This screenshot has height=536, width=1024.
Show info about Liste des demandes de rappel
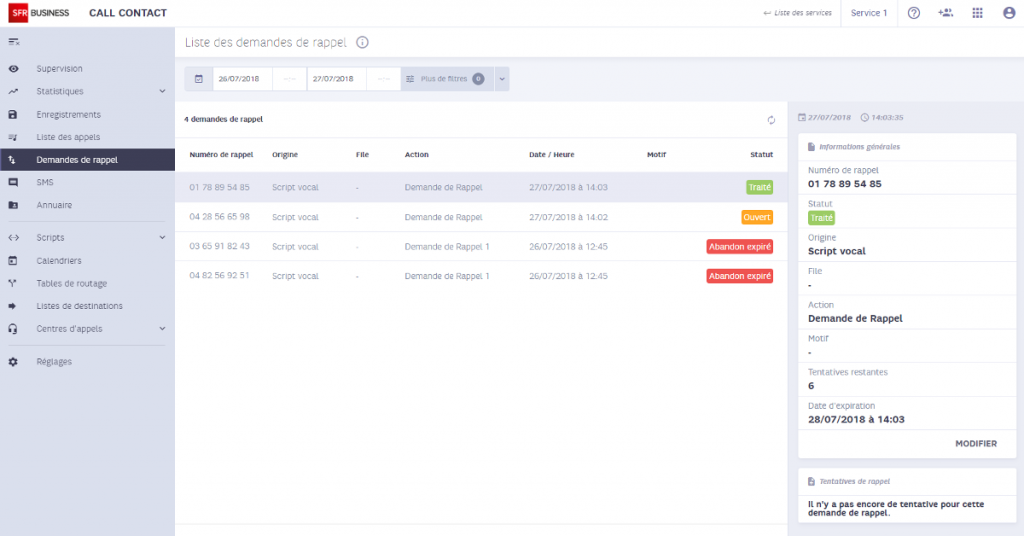[362, 42]
